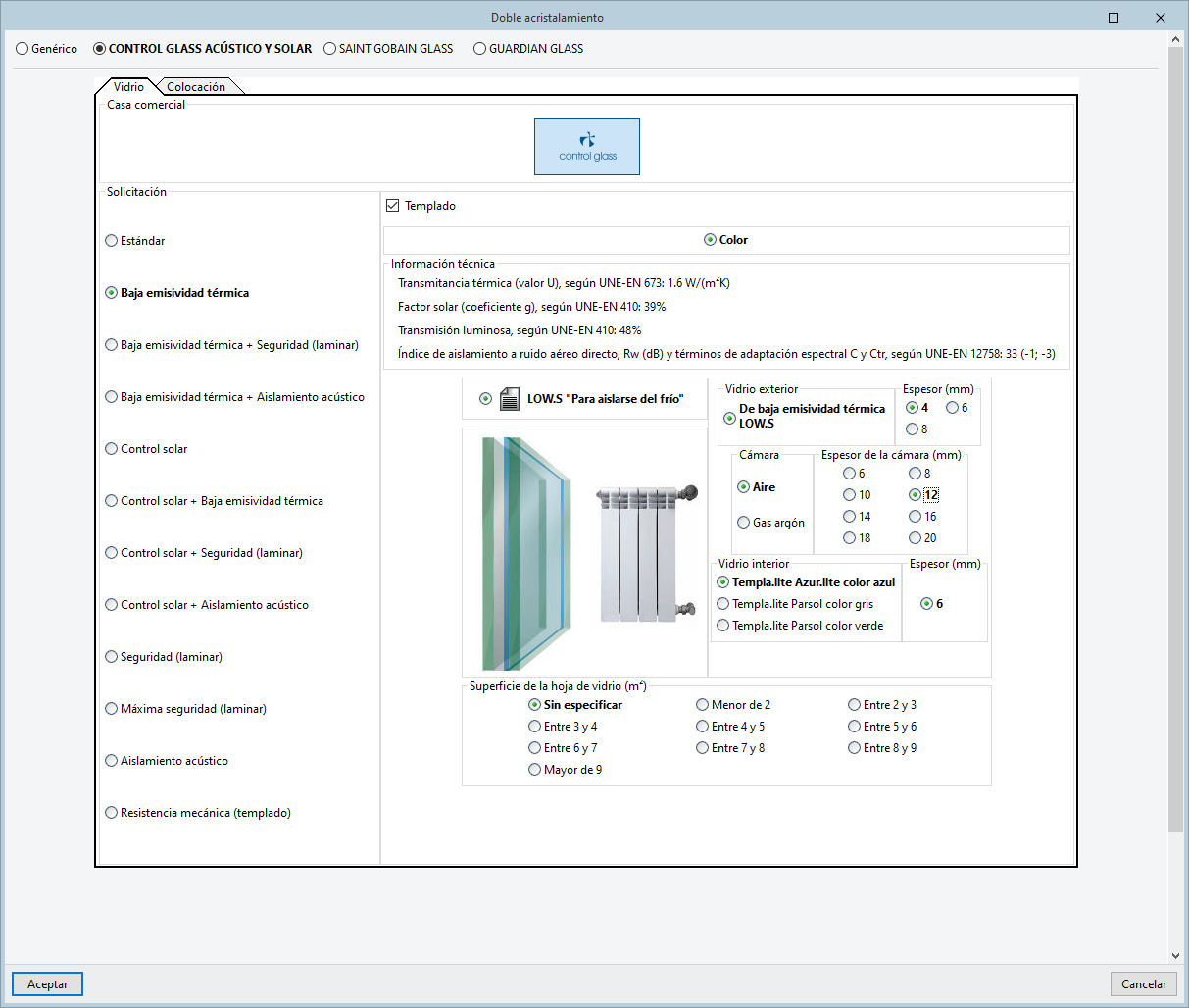Select interior glass thickness 6 mm

click(932, 604)
